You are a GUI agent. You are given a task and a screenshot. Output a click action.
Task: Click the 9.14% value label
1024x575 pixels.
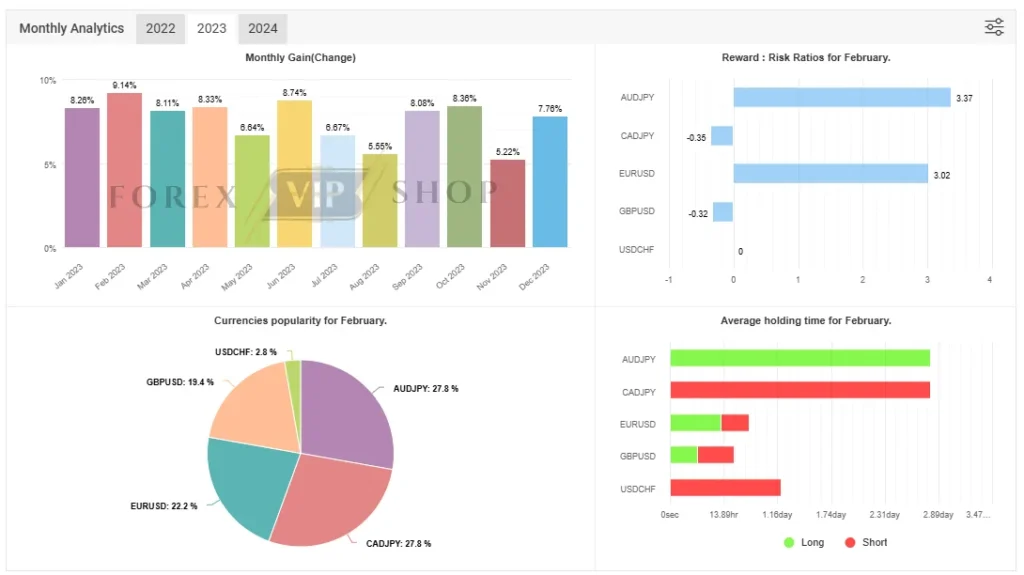click(124, 86)
